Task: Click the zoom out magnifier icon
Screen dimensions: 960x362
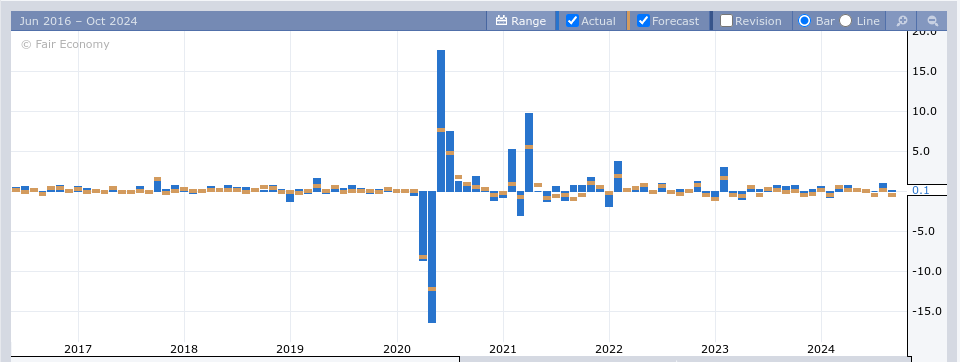Action: click(x=932, y=21)
